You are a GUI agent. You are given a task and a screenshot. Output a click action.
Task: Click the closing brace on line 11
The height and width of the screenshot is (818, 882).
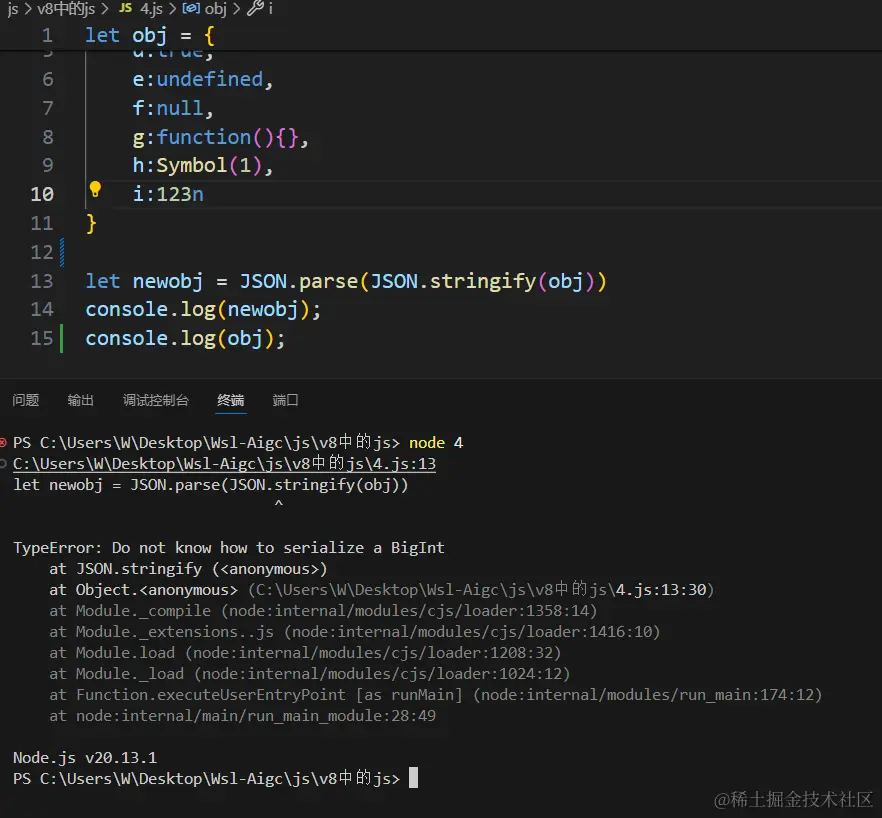tap(91, 223)
